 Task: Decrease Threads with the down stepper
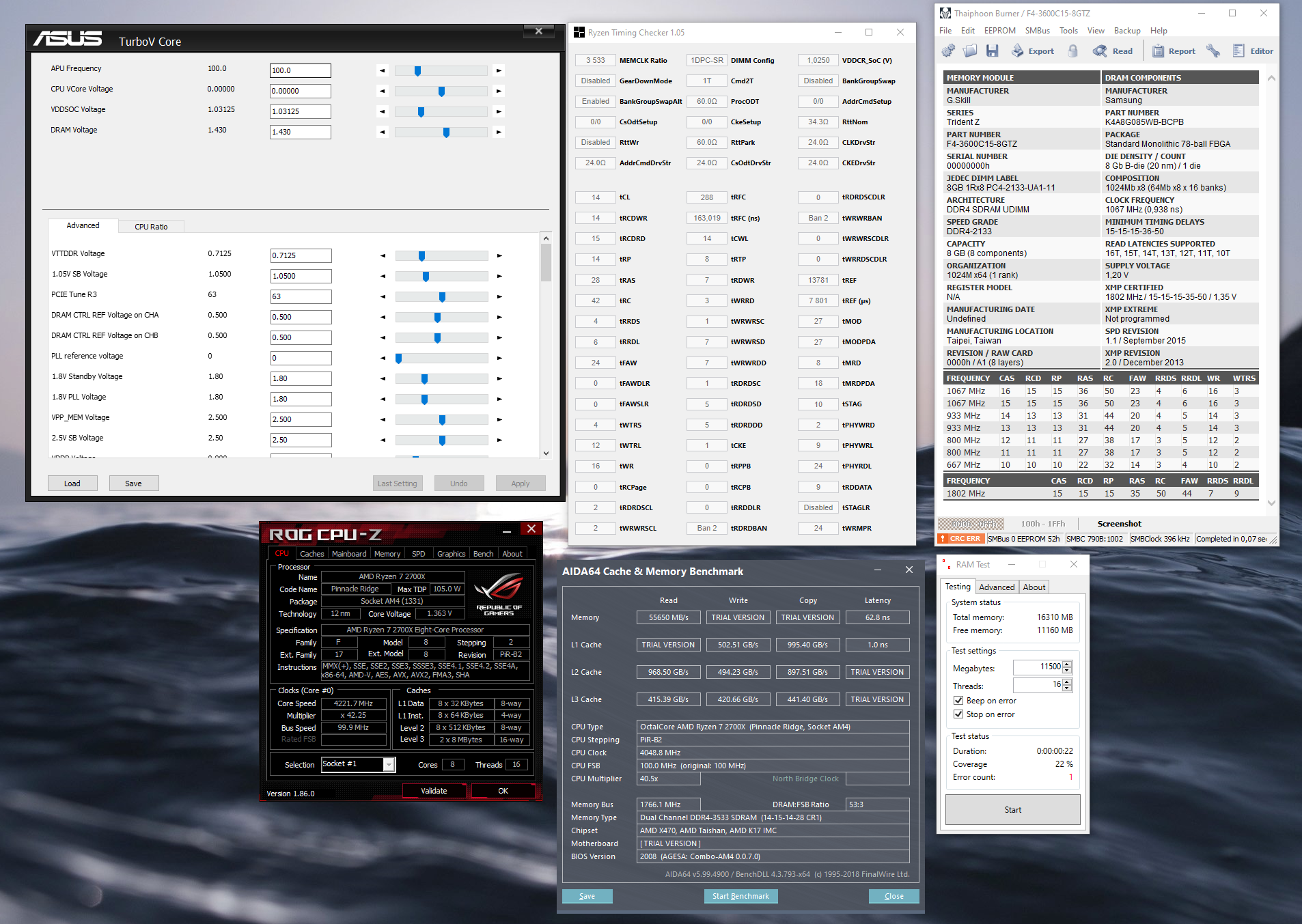1067,688
